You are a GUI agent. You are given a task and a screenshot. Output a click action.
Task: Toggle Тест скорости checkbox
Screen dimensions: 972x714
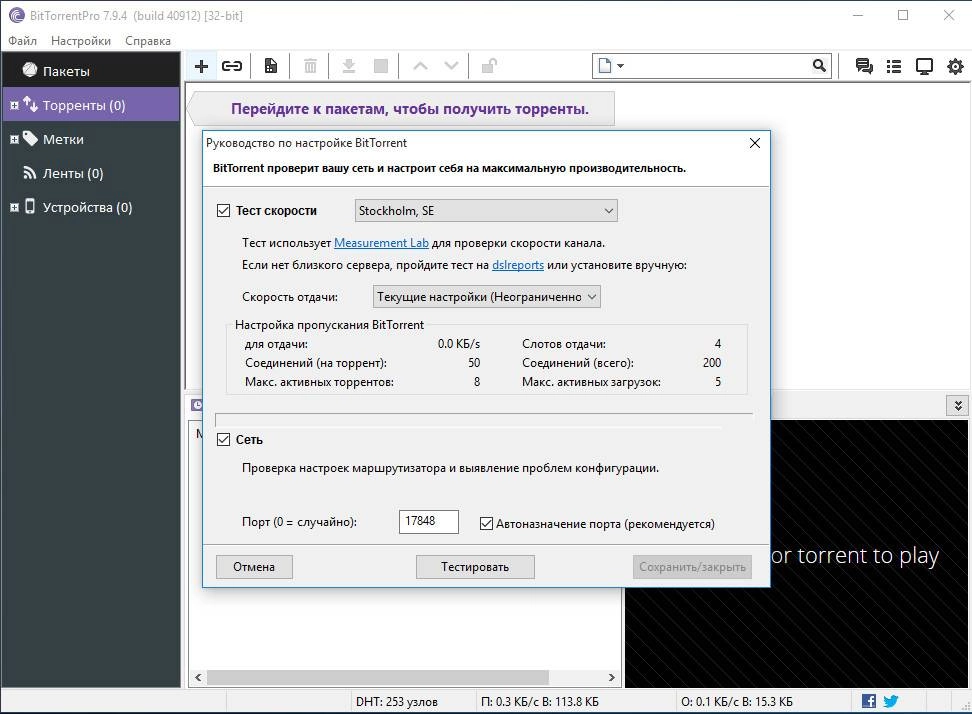[x=223, y=211]
